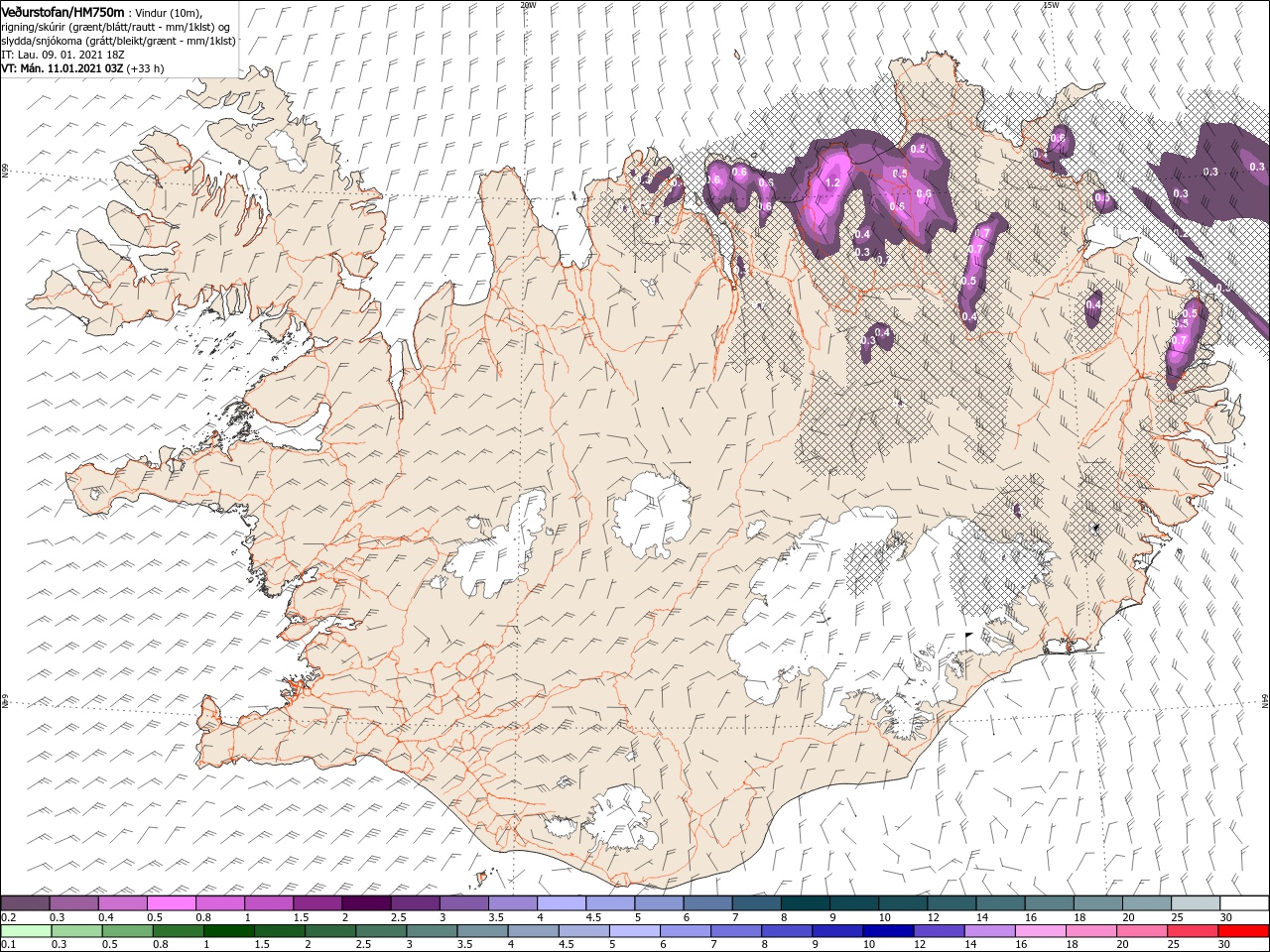Click the Veðurstofan/HM750m map title
Image resolution: width=1270 pixels, height=952 pixels.
click(63, 12)
